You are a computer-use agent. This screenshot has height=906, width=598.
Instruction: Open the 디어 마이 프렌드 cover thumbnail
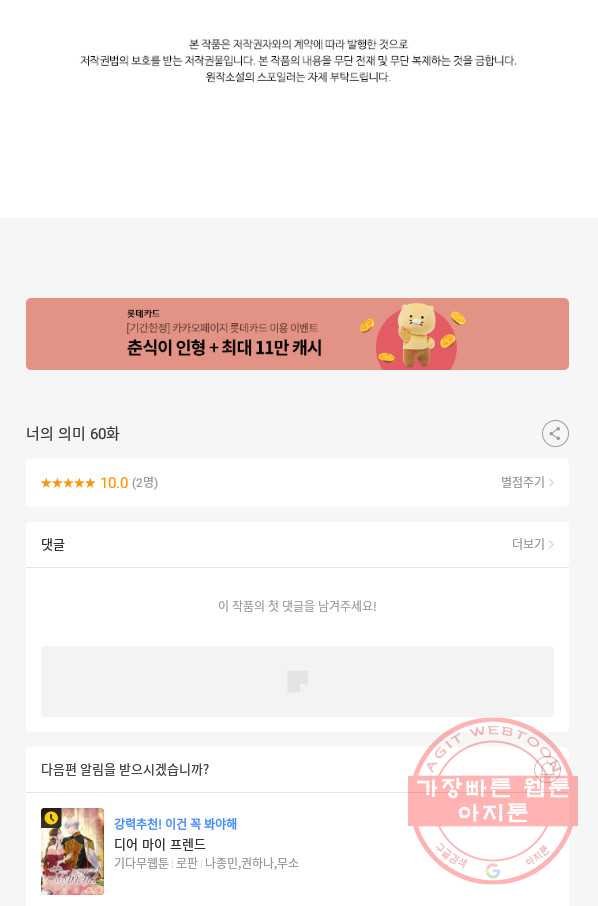coord(72,851)
